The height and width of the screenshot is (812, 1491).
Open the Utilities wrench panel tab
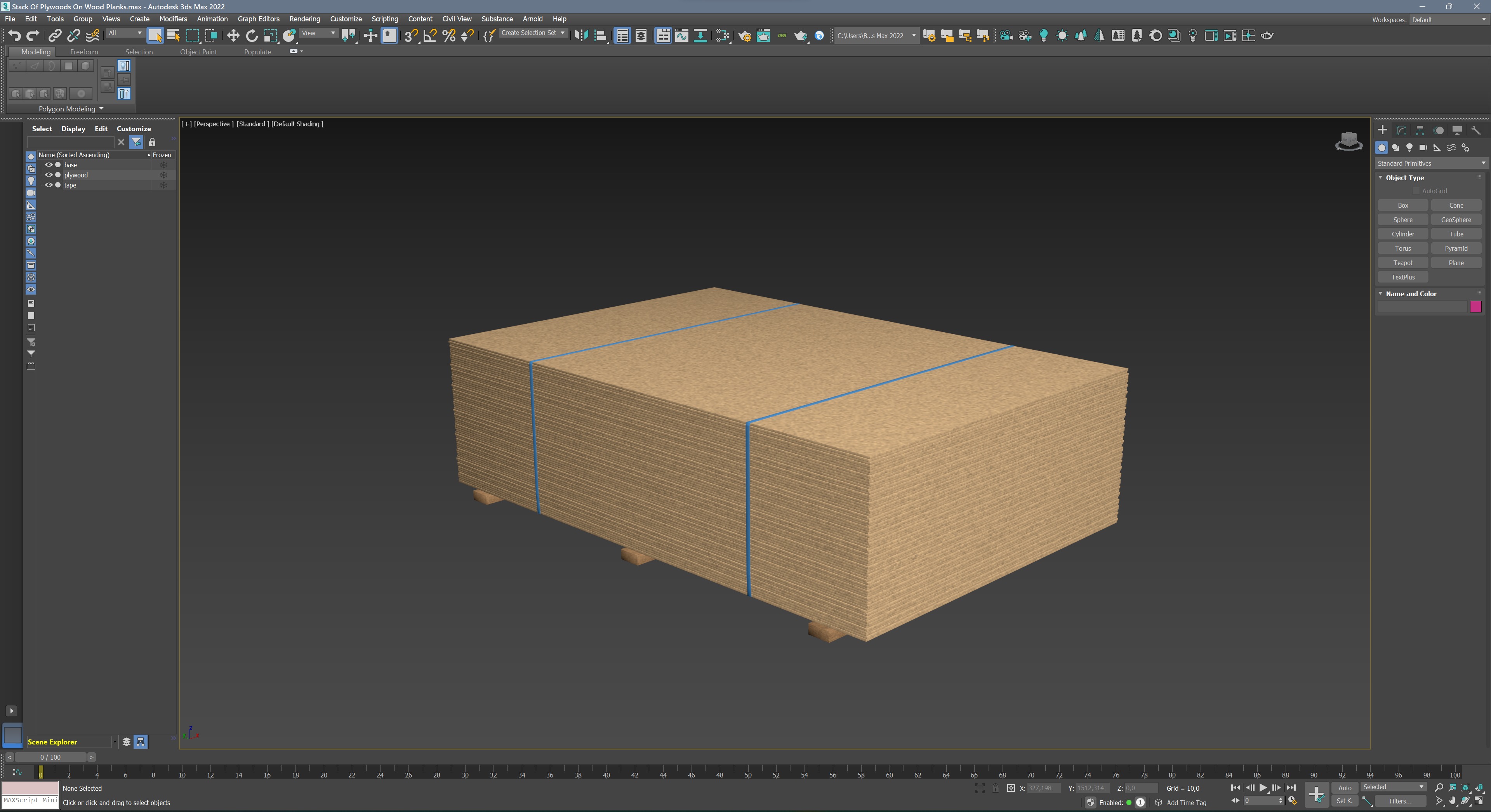[x=1475, y=130]
